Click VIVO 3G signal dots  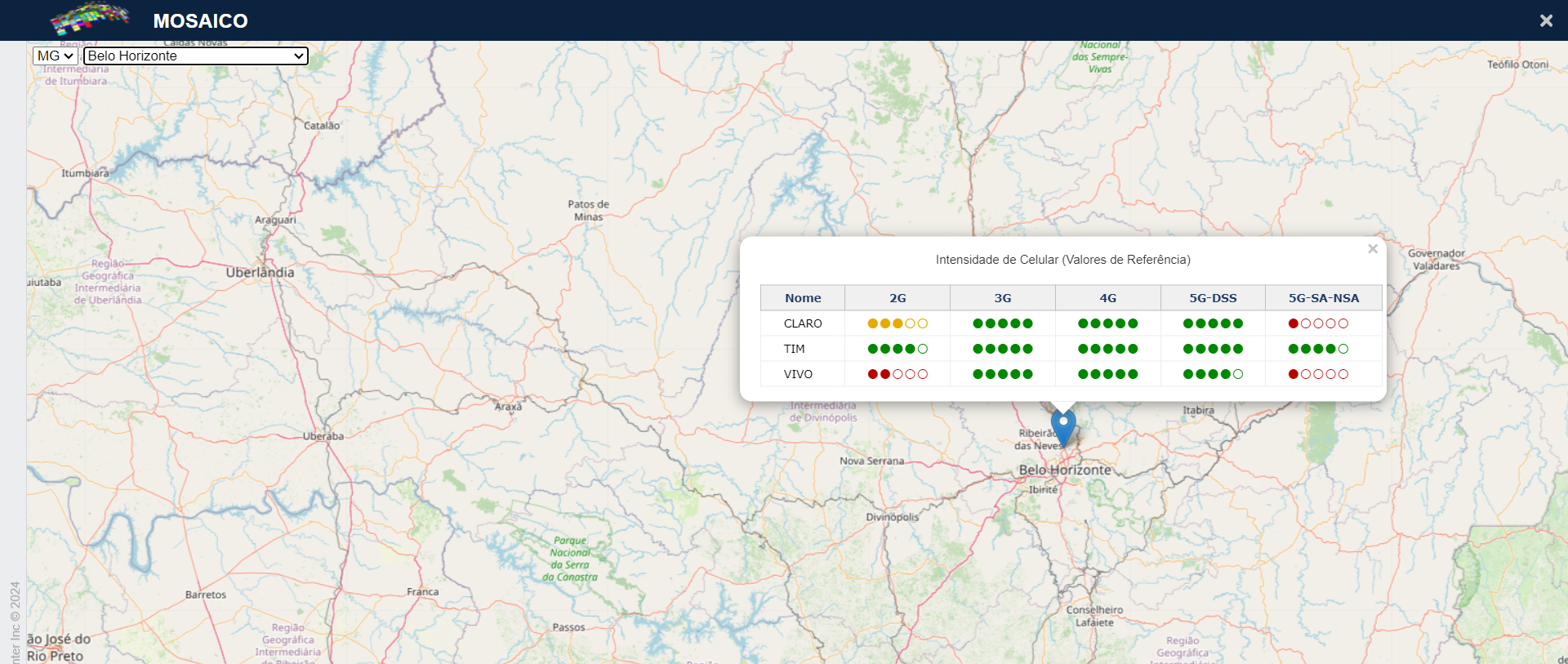point(1003,374)
